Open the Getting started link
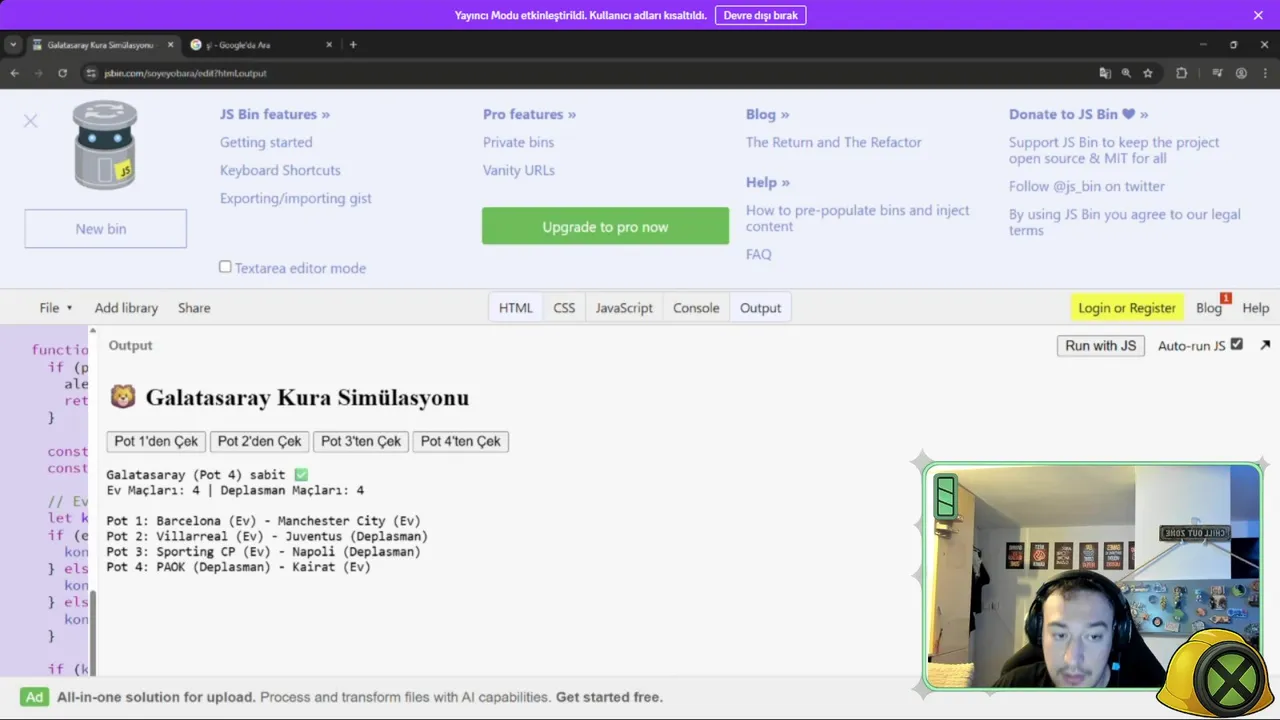The height and width of the screenshot is (720, 1280). 266,142
